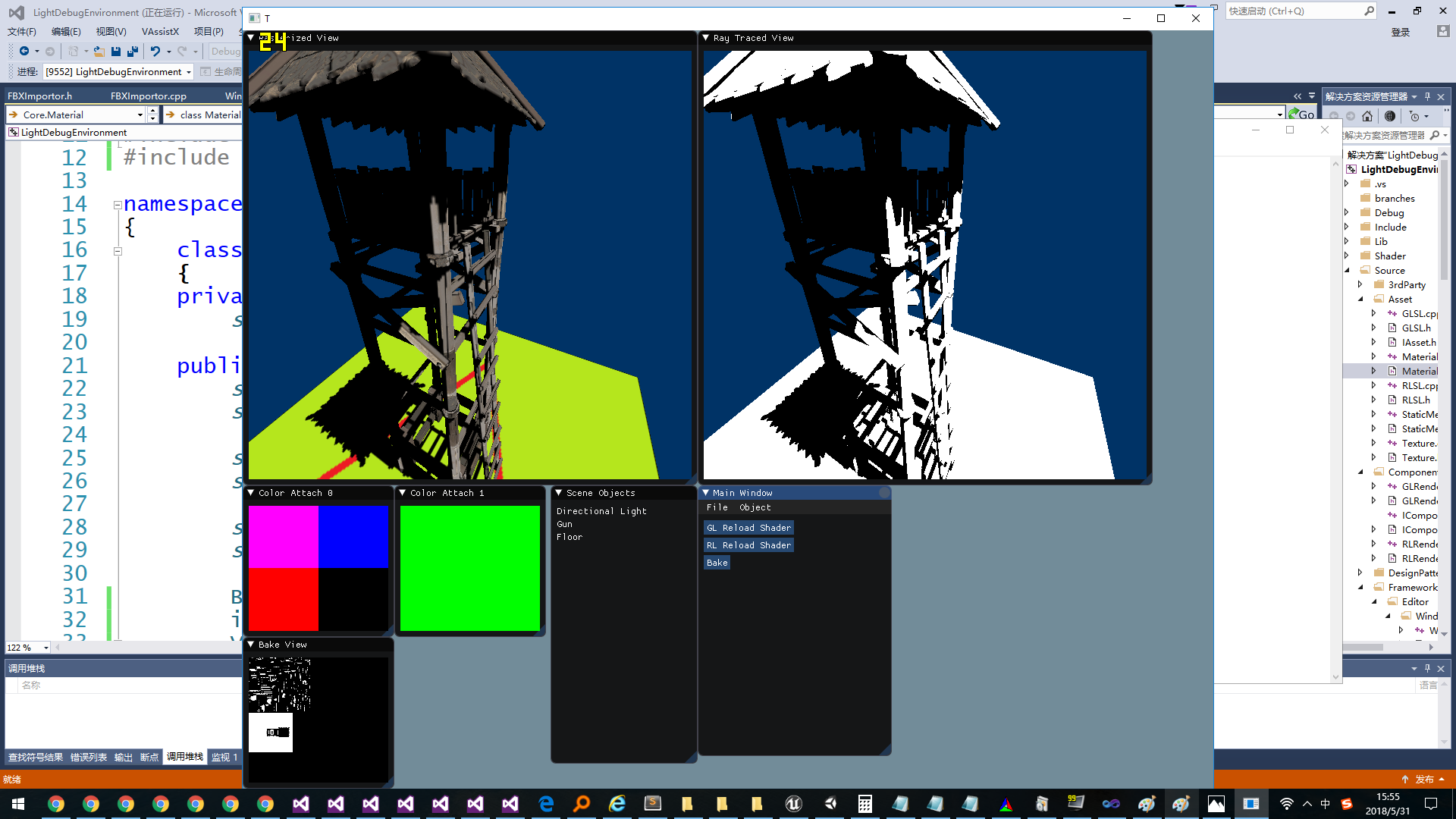Collapse the Bake View panel
Image resolution: width=1456 pixels, height=819 pixels.
[251, 645]
